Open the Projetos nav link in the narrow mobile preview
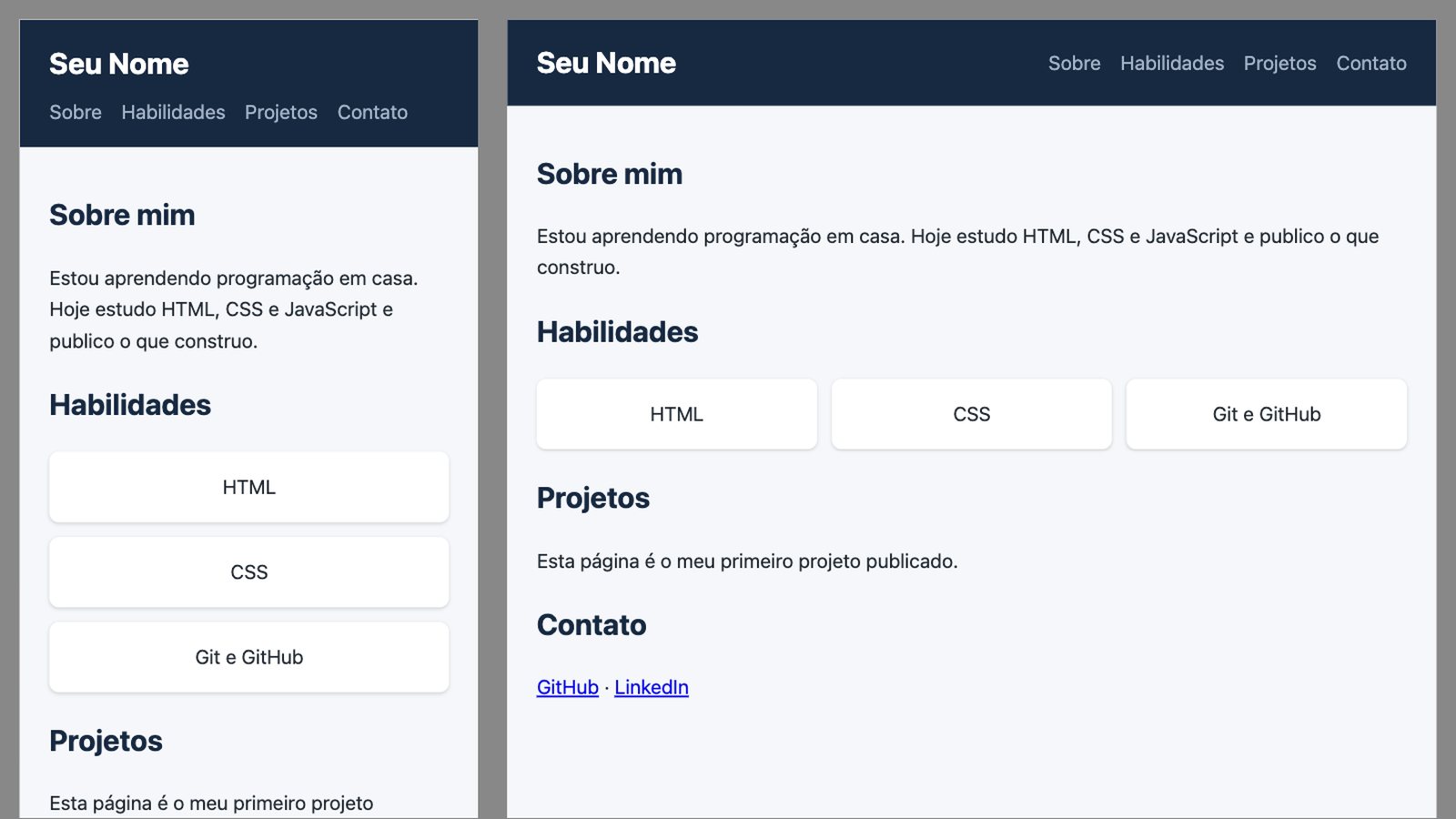Viewport: 1456px width, 819px height. [x=281, y=112]
